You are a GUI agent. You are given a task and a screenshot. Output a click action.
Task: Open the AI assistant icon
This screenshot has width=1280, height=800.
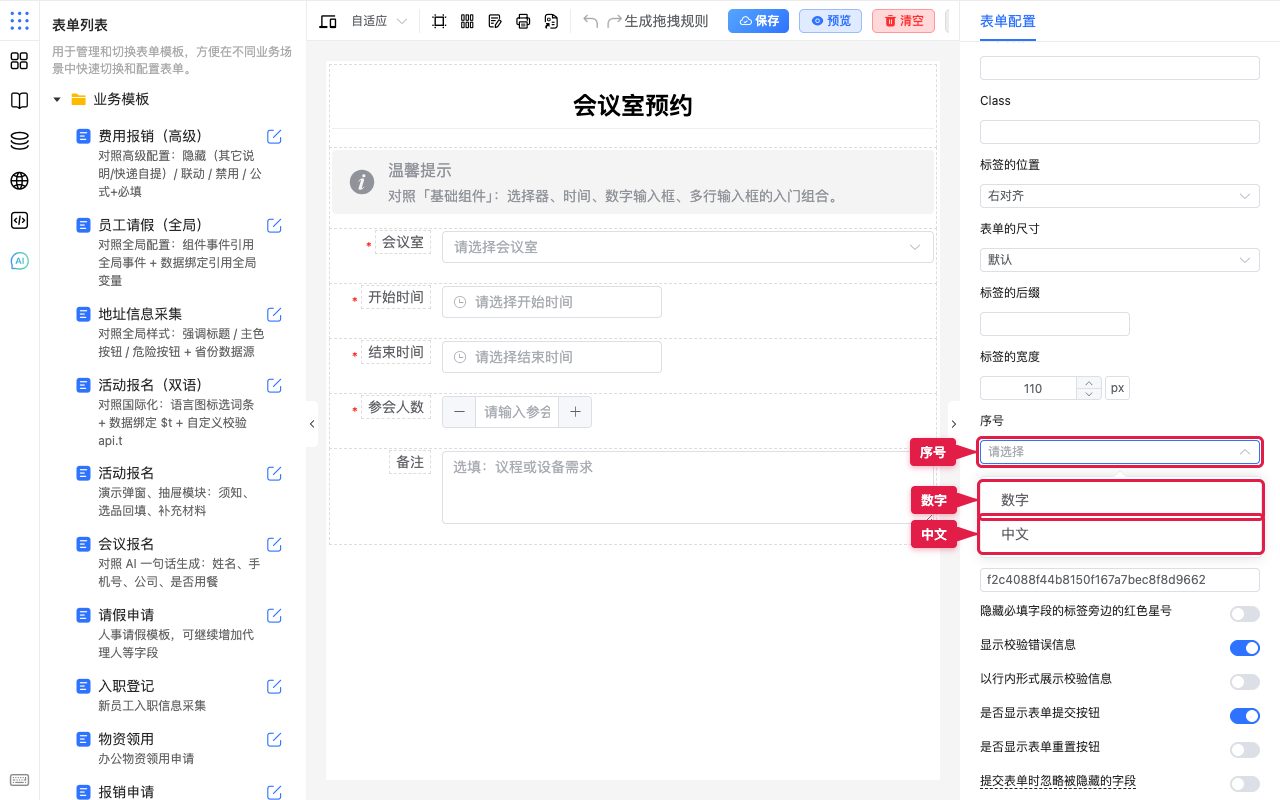pyautogui.click(x=19, y=261)
